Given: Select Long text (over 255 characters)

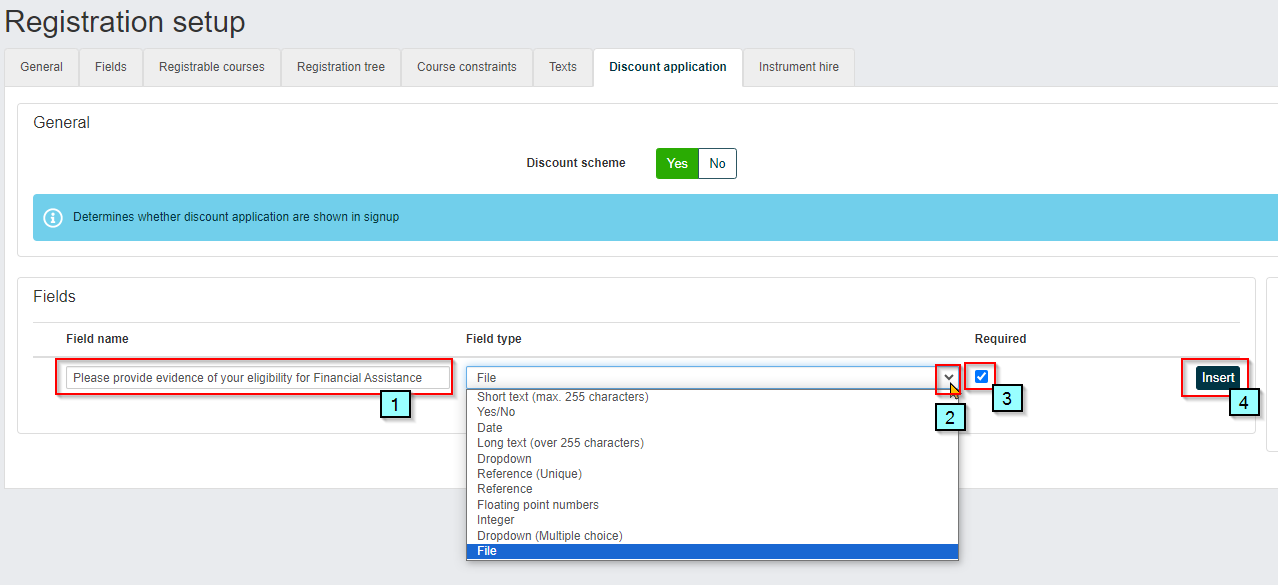Looking at the screenshot, I should click(x=712, y=443).
